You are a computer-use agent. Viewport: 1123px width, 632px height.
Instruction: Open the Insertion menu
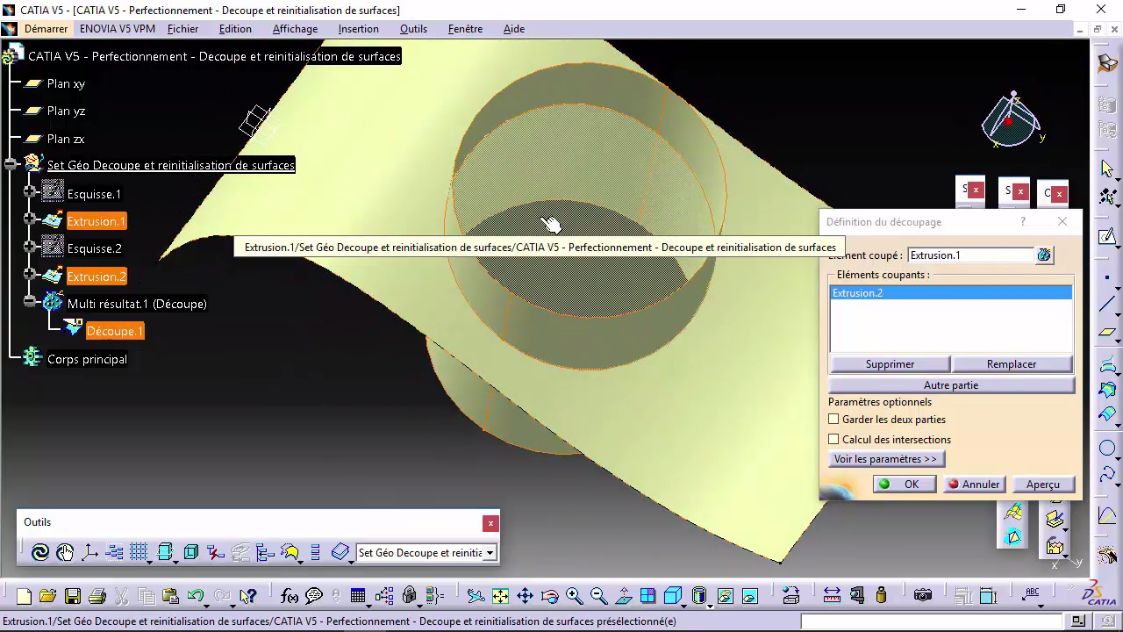358,29
